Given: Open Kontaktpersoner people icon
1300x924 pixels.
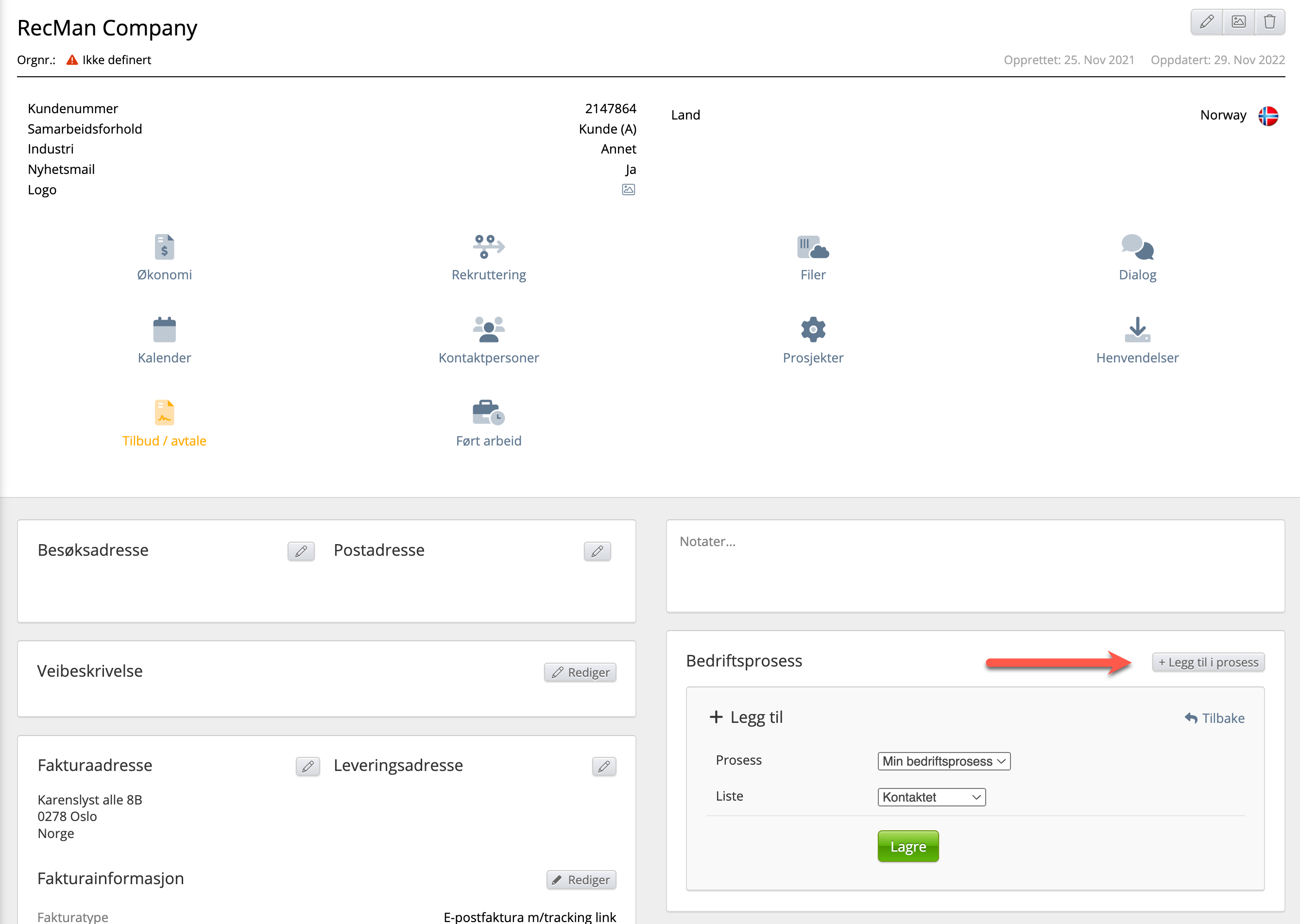Looking at the screenshot, I should tap(488, 330).
